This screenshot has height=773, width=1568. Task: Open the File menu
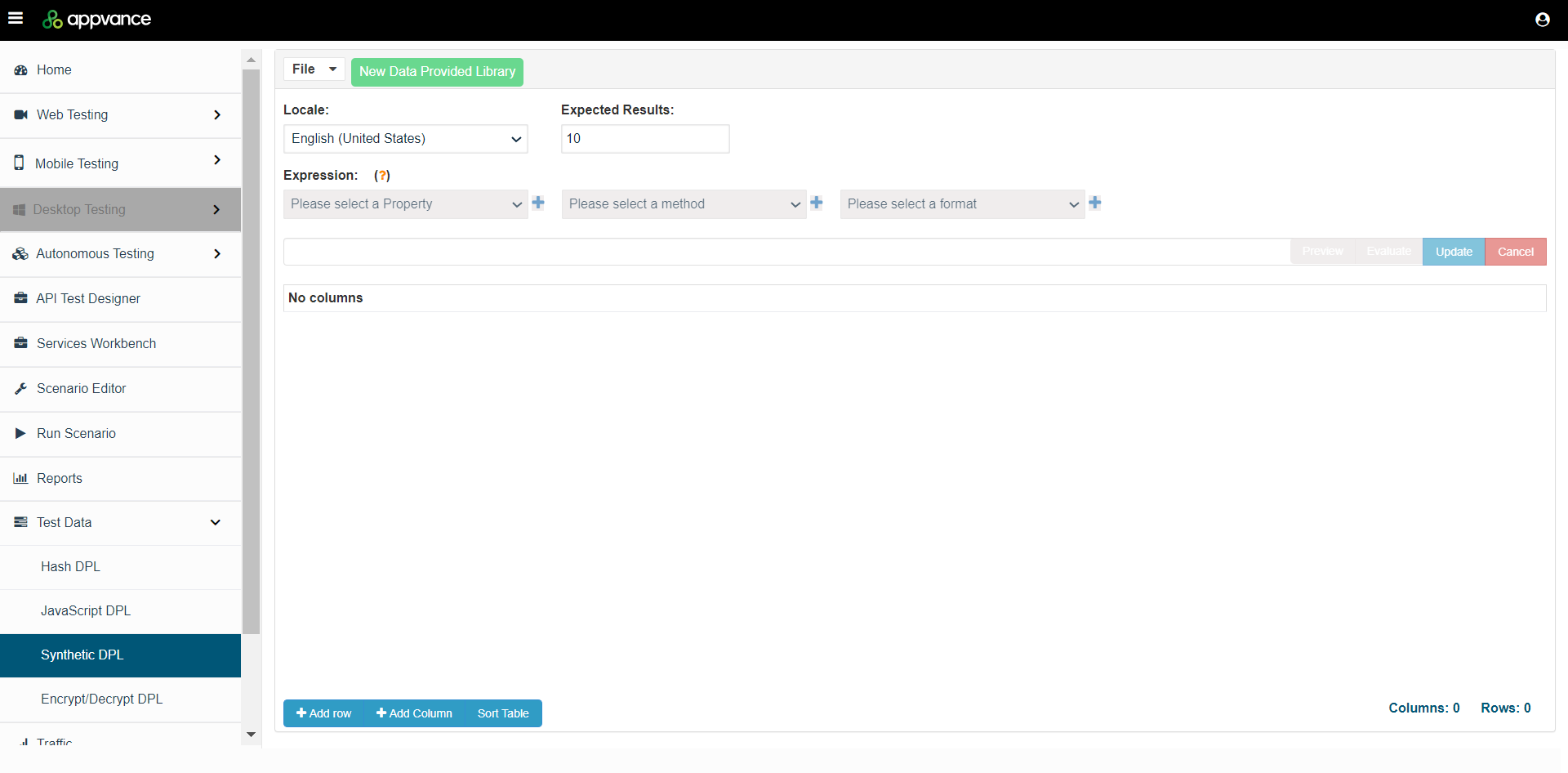click(314, 69)
